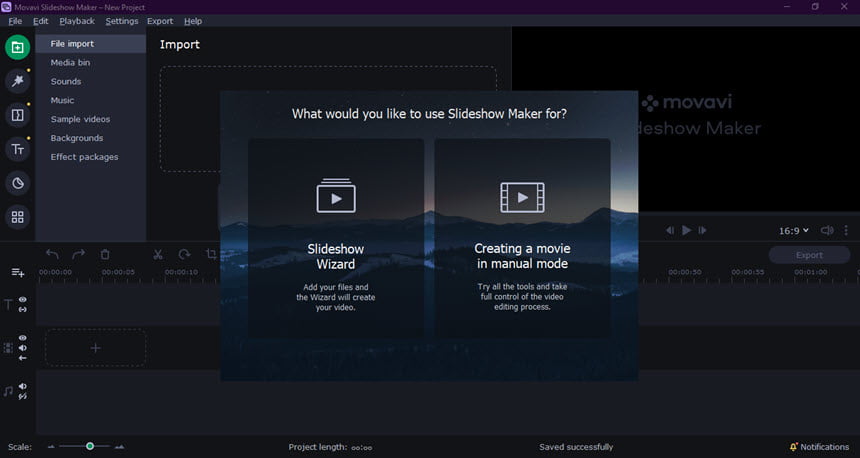Select File import in sidebar
This screenshot has width=860, height=458.
[x=91, y=44]
